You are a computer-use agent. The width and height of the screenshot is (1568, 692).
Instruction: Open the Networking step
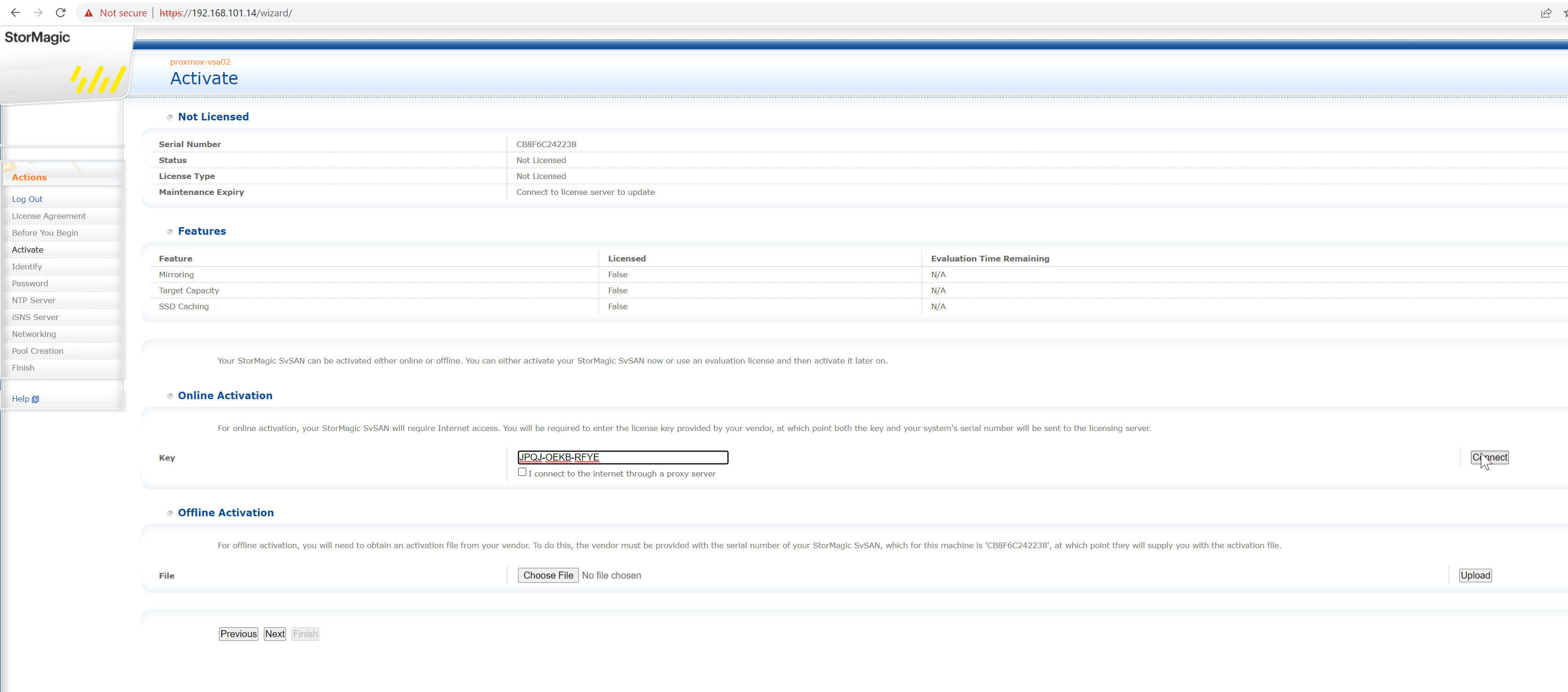pos(34,334)
